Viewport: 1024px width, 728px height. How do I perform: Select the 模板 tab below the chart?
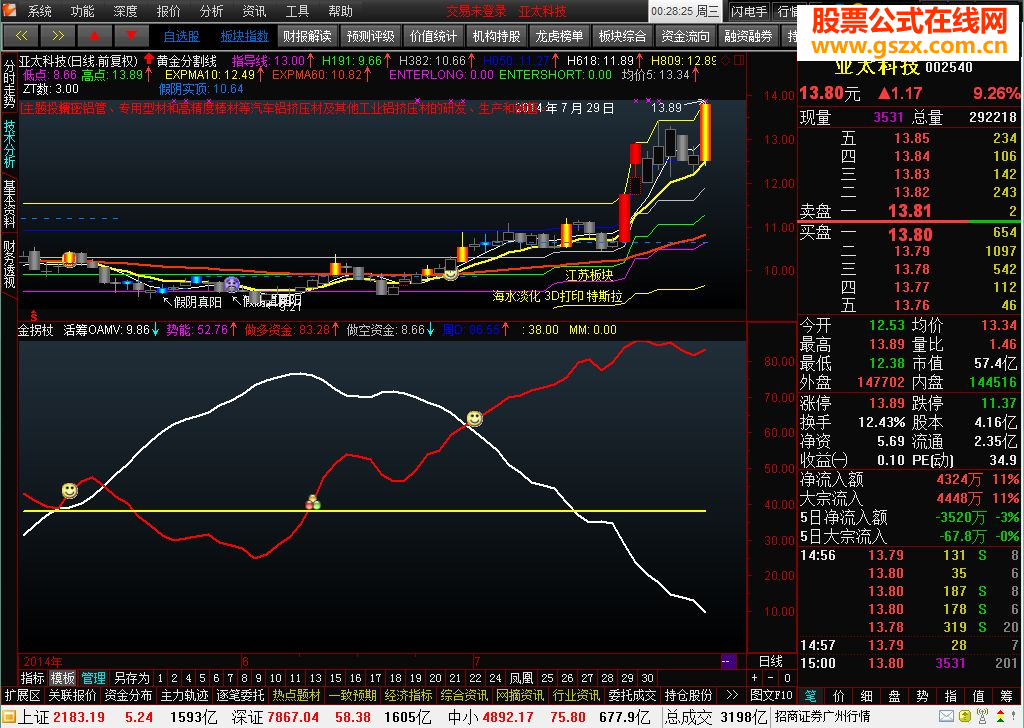(63, 678)
